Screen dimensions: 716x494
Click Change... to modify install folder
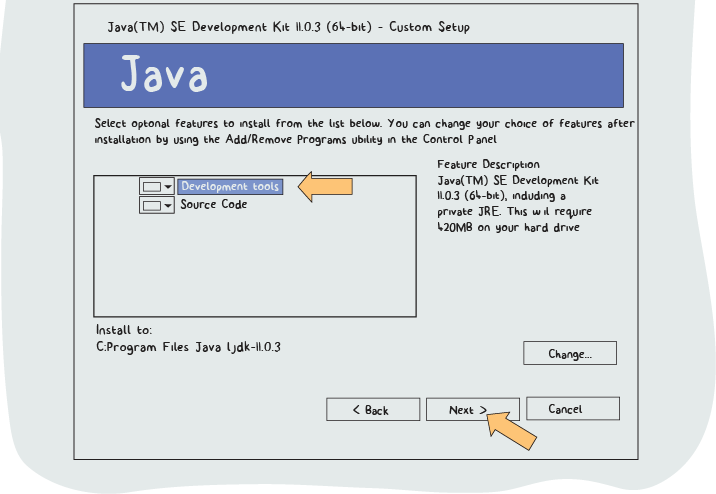(569, 354)
